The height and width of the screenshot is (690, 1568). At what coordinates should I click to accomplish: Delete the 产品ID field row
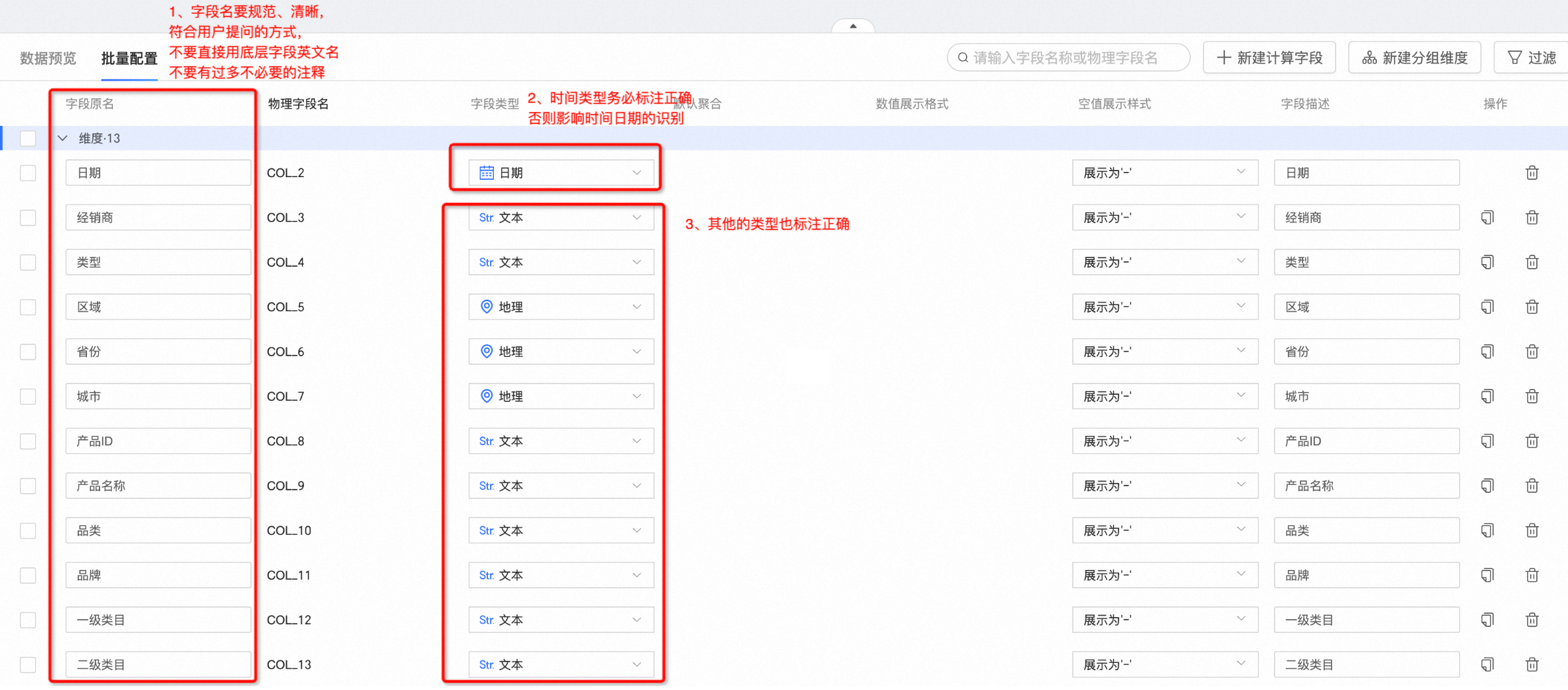pyautogui.click(x=1532, y=441)
